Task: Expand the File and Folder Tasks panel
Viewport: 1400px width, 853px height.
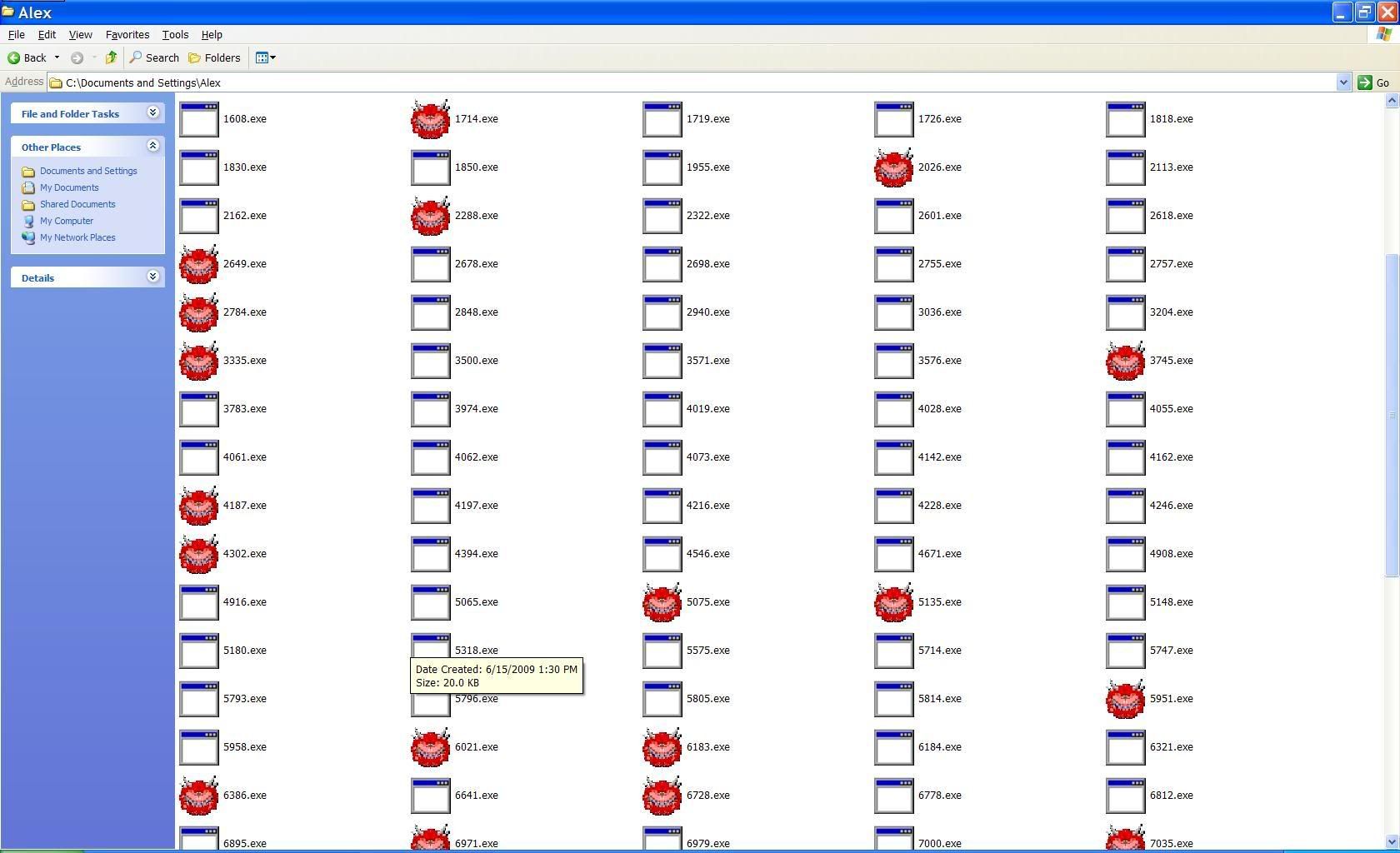Action: (152, 112)
